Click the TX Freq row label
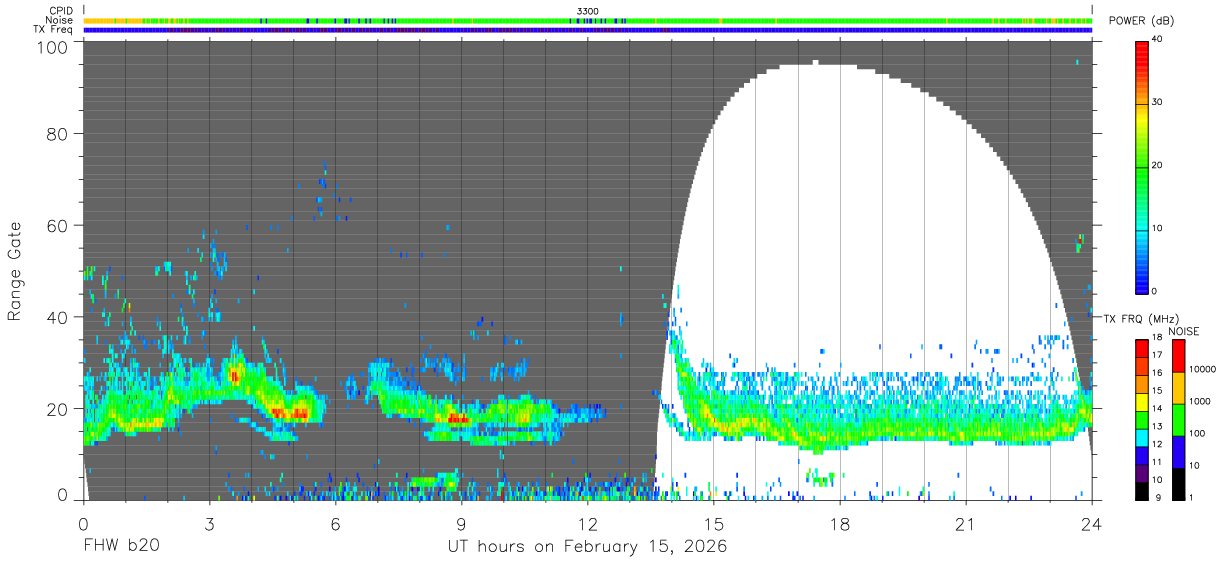Image resolution: width=1228 pixels, height=567 pixels. pyautogui.click(x=53, y=30)
